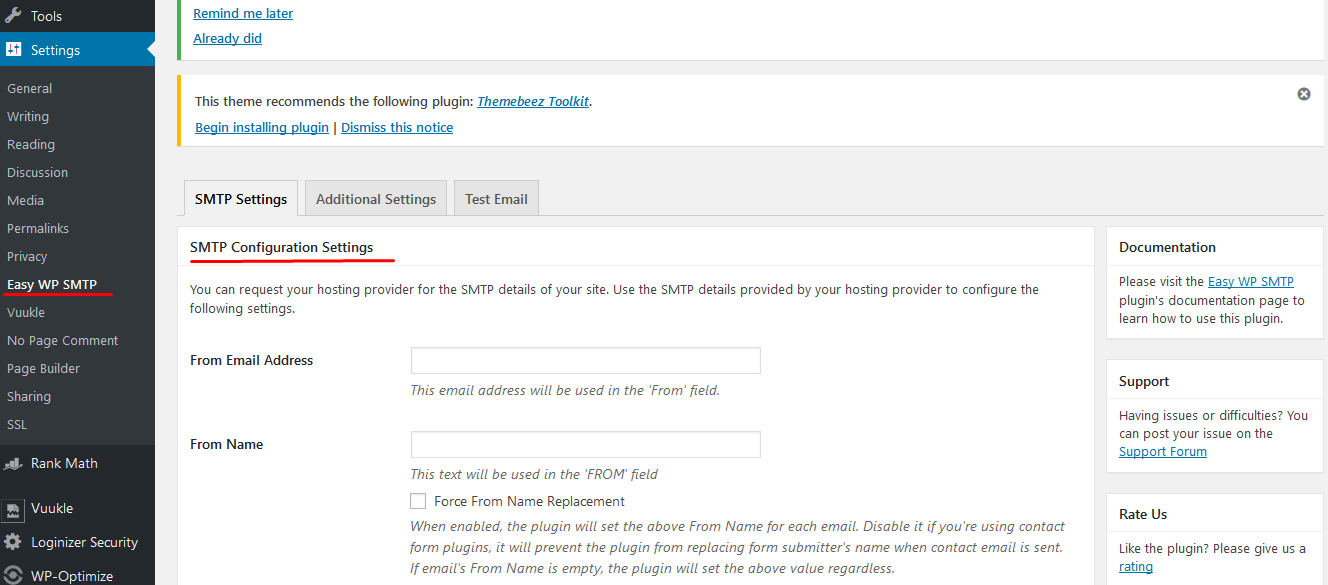Click the Themebeez Toolkit plugin link
Image resolution: width=1328 pixels, height=585 pixels.
(533, 102)
